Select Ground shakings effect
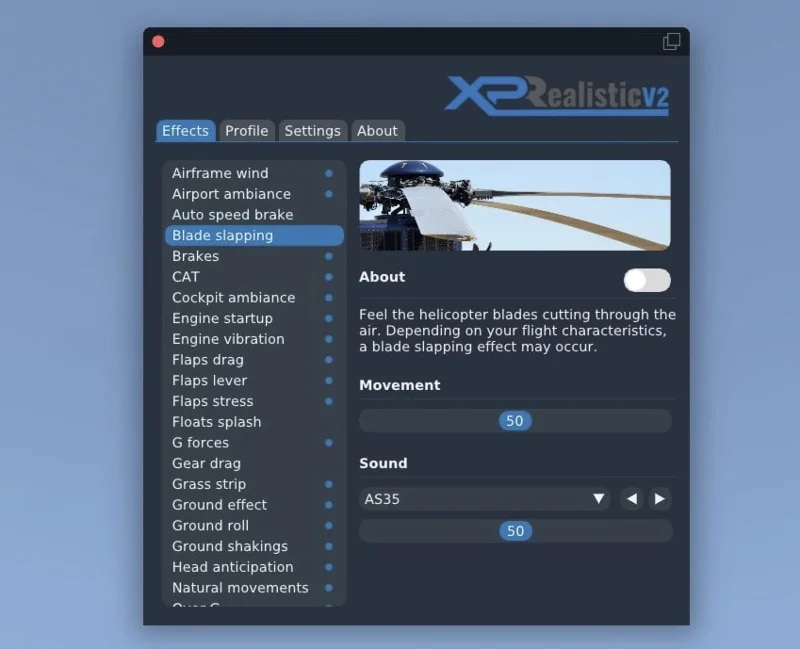Image resolution: width=800 pixels, height=649 pixels. click(x=254, y=546)
